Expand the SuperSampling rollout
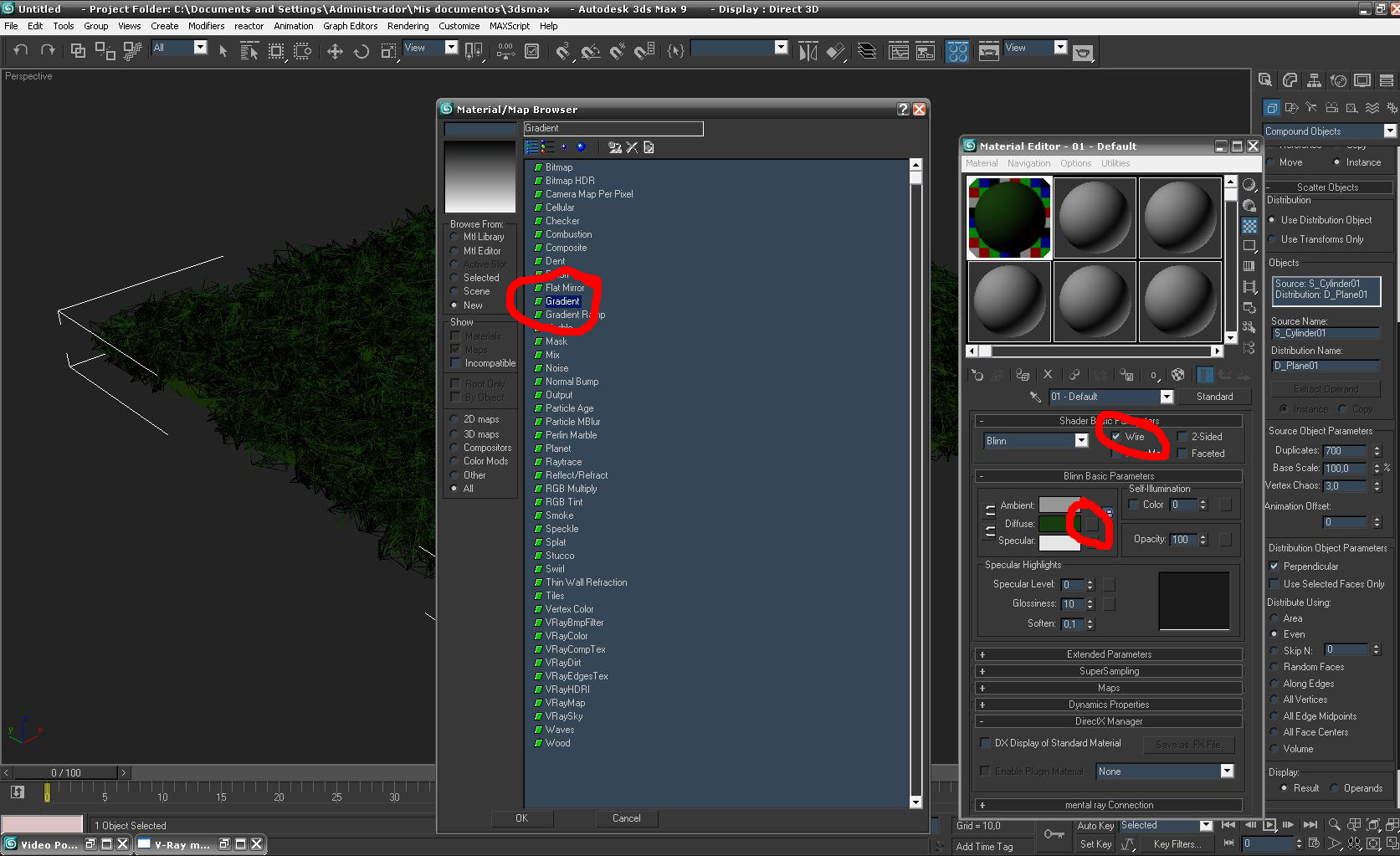Image resolution: width=1400 pixels, height=856 pixels. [x=1108, y=671]
